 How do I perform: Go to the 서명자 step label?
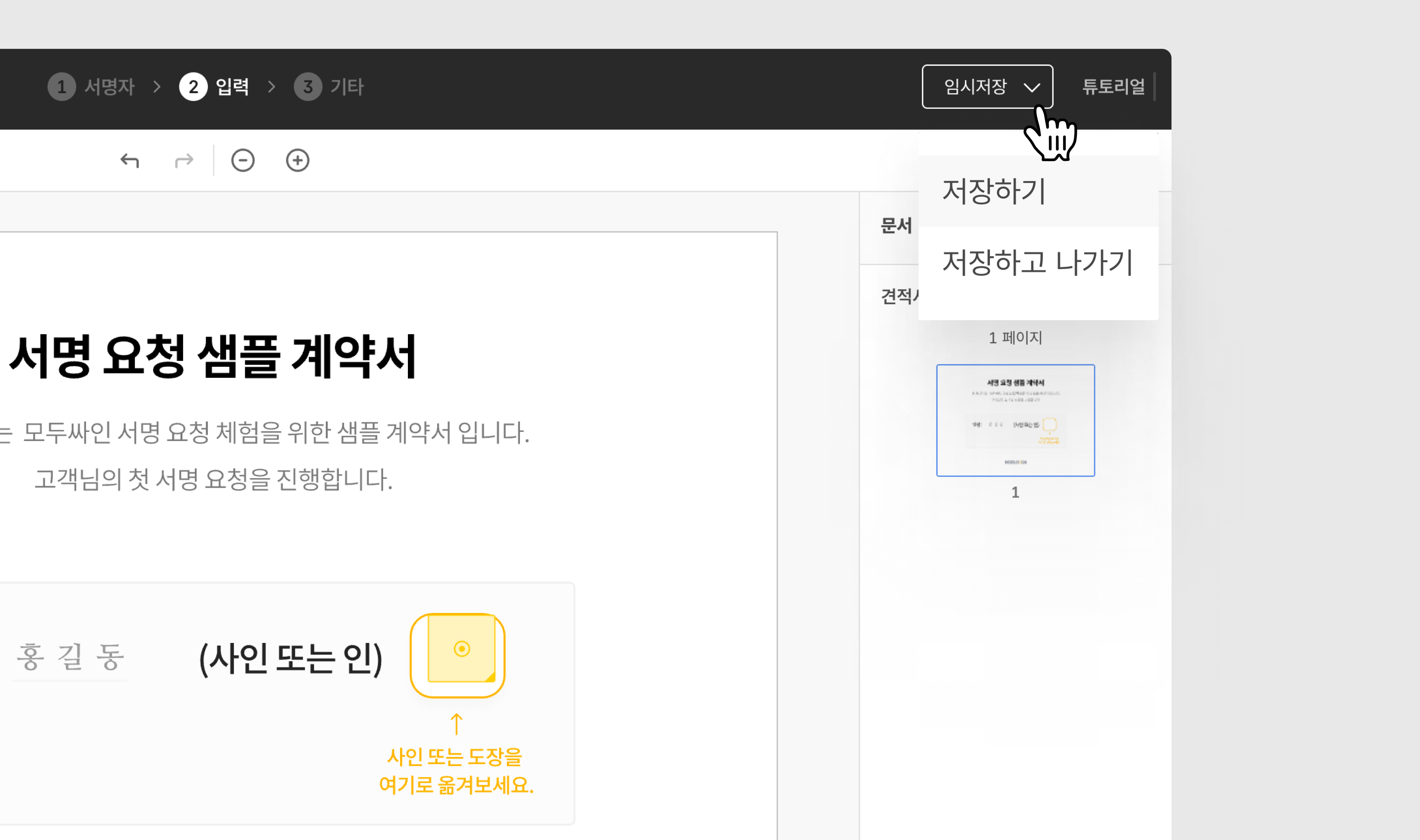[x=110, y=87]
